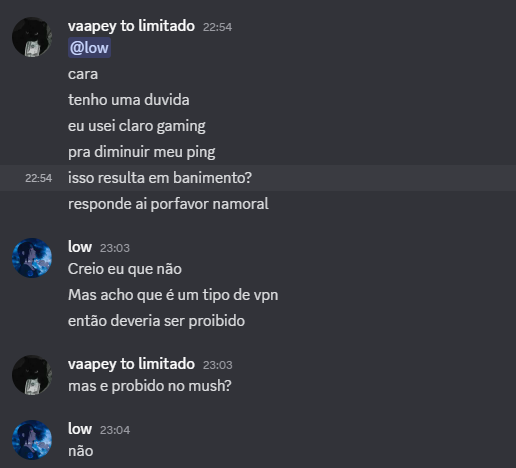Select message 'pra diminuir meu ping'

point(142,152)
